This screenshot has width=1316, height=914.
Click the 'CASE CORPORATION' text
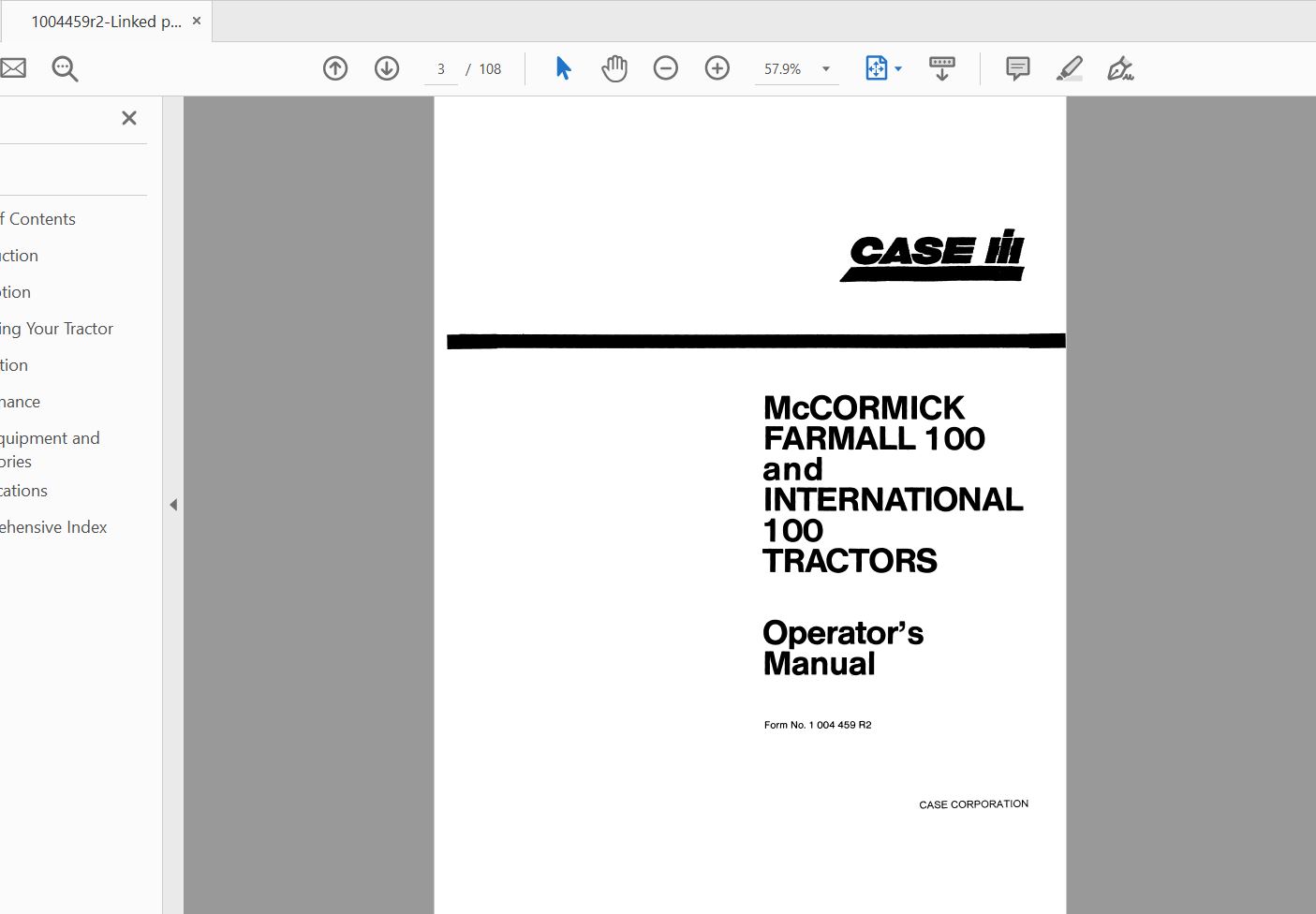pos(973,804)
